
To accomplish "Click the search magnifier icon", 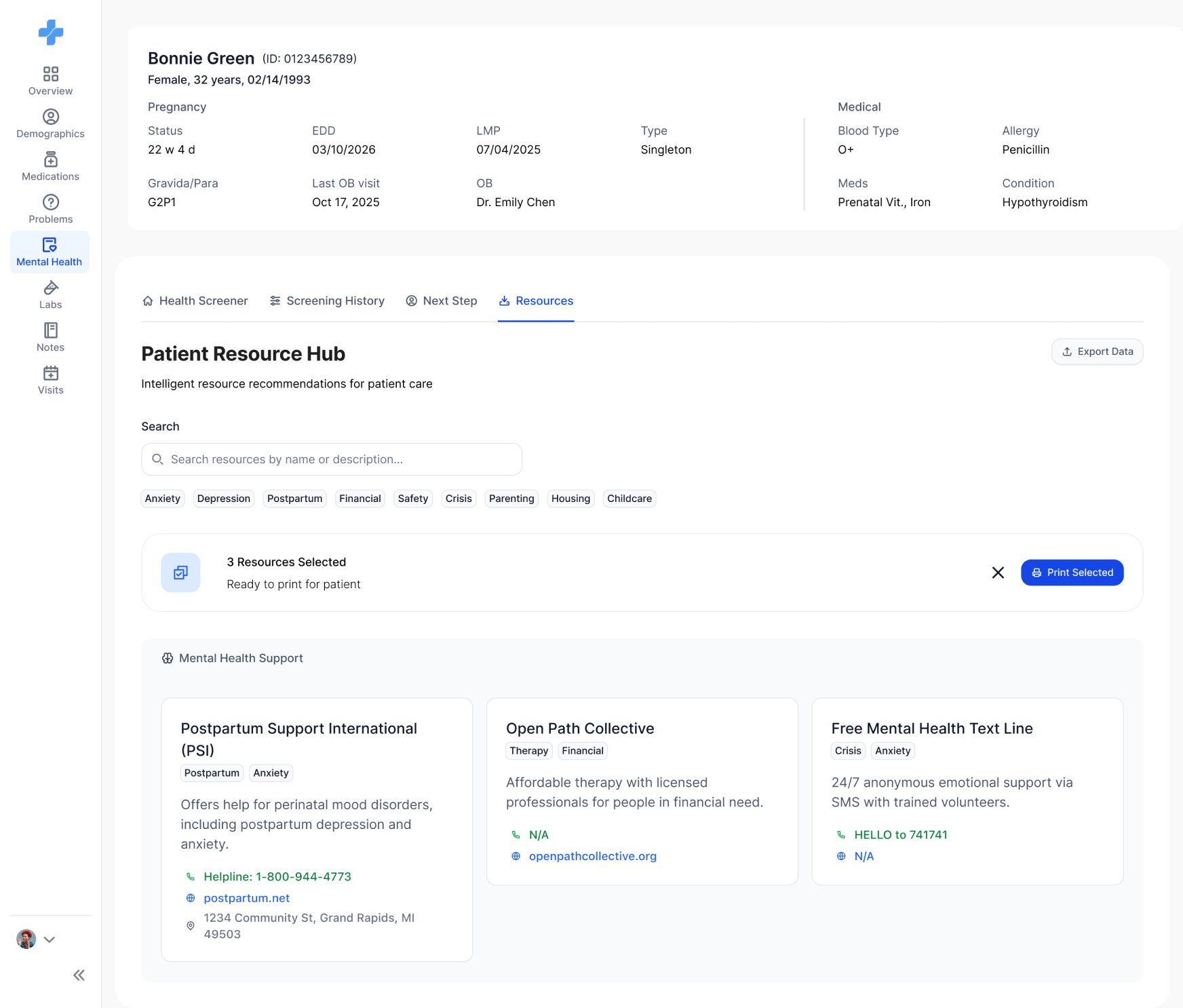I will pyautogui.click(x=157, y=459).
